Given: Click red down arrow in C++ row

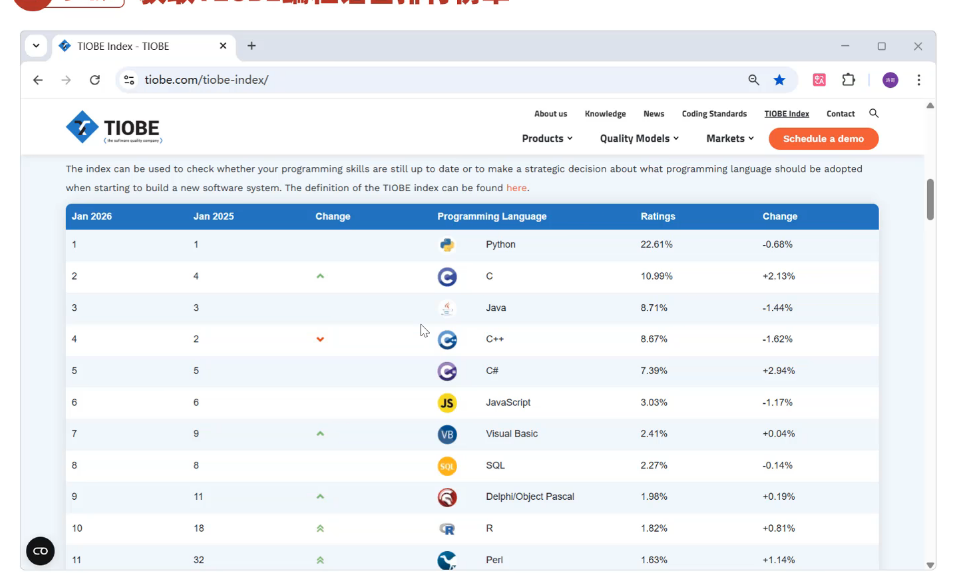Looking at the screenshot, I should [x=320, y=339].
